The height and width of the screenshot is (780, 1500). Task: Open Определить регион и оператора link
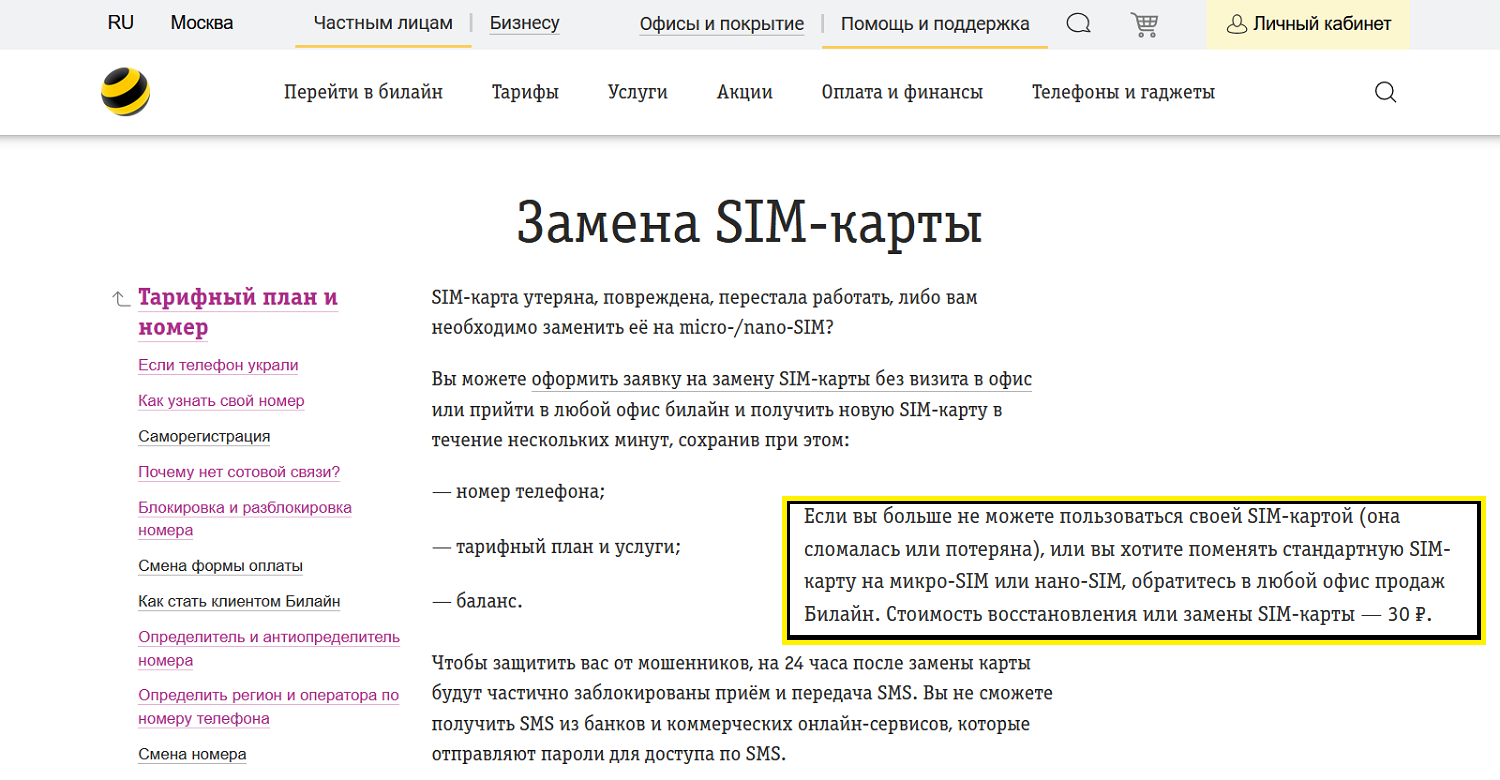[x=268, y=707]
